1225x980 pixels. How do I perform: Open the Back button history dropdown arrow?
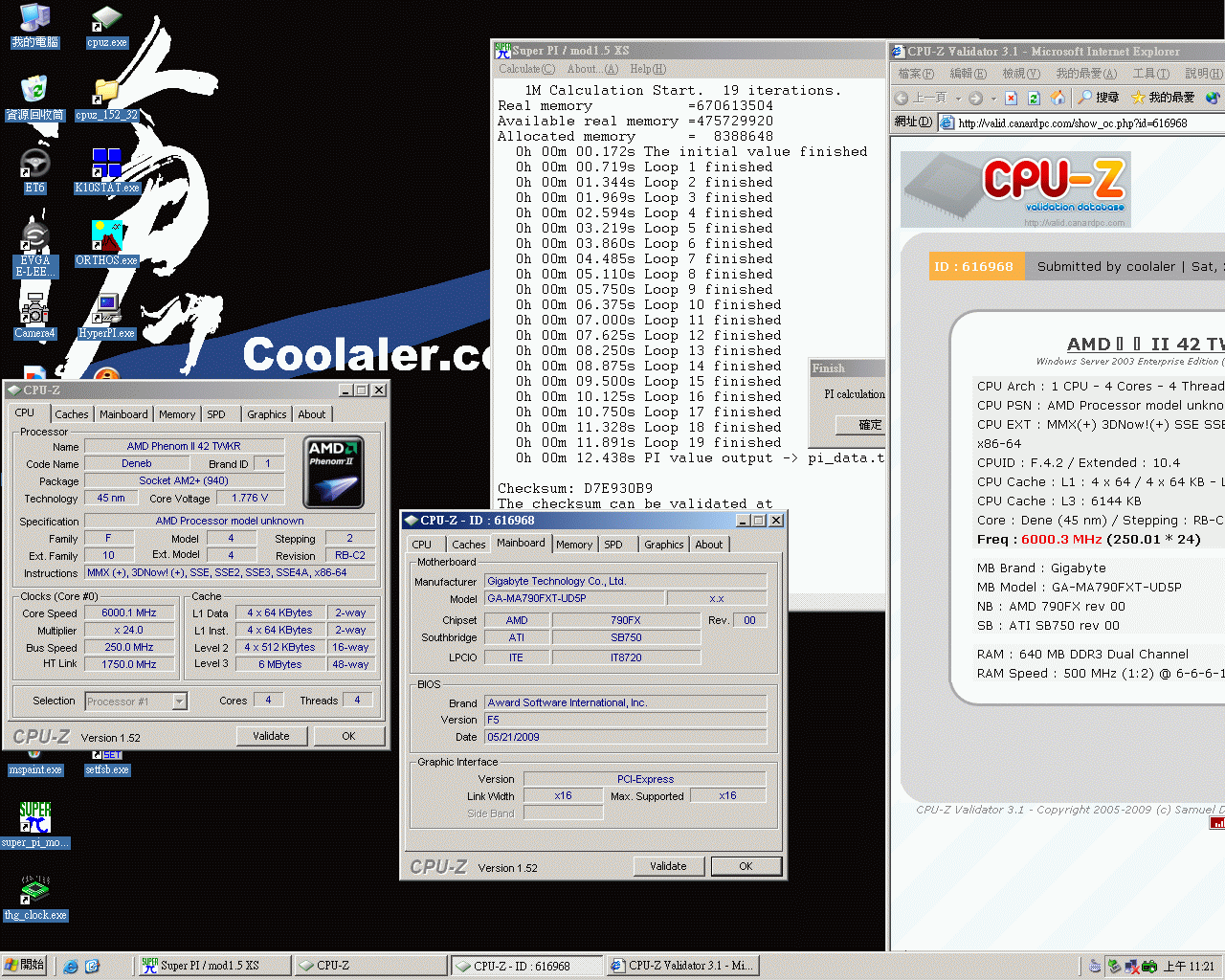(956, 98)
